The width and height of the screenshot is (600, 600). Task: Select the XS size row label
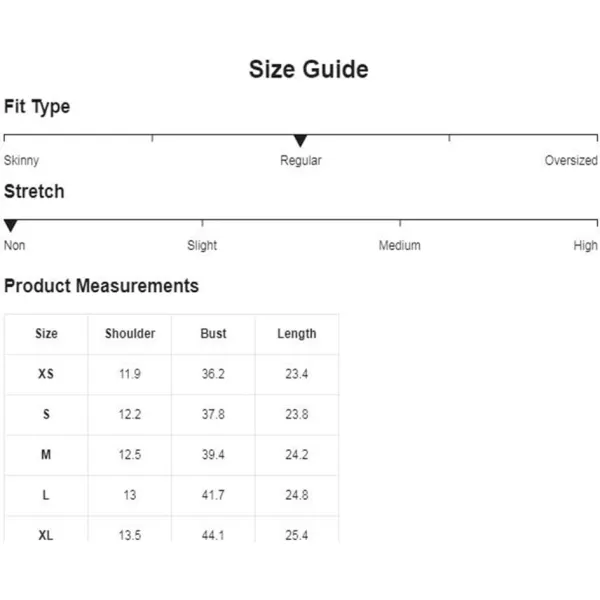[x=46, y=374]
